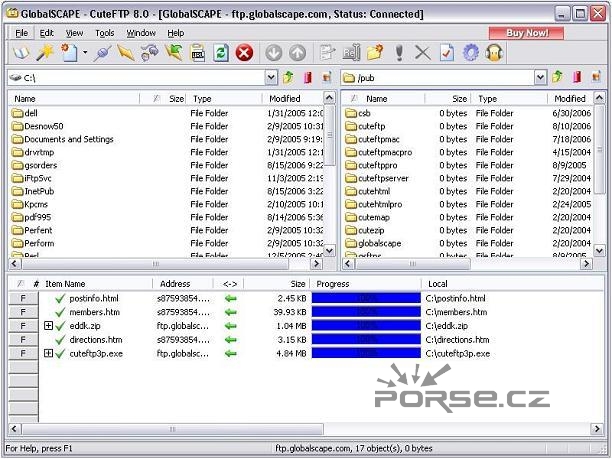Open the remote /pub path dropdown

[540, 78]
